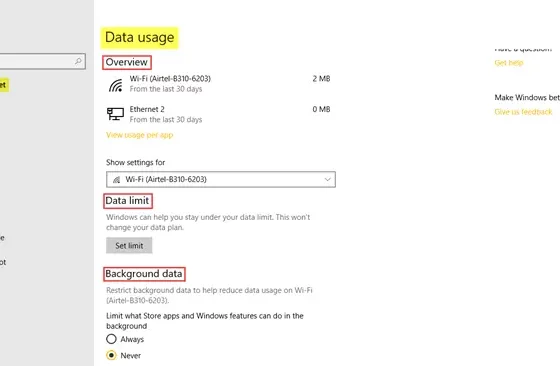Click the Wi-Fi icon inside the dropdown
The width and height of the screenshot is (560, 366).
(x=116, y=180)
